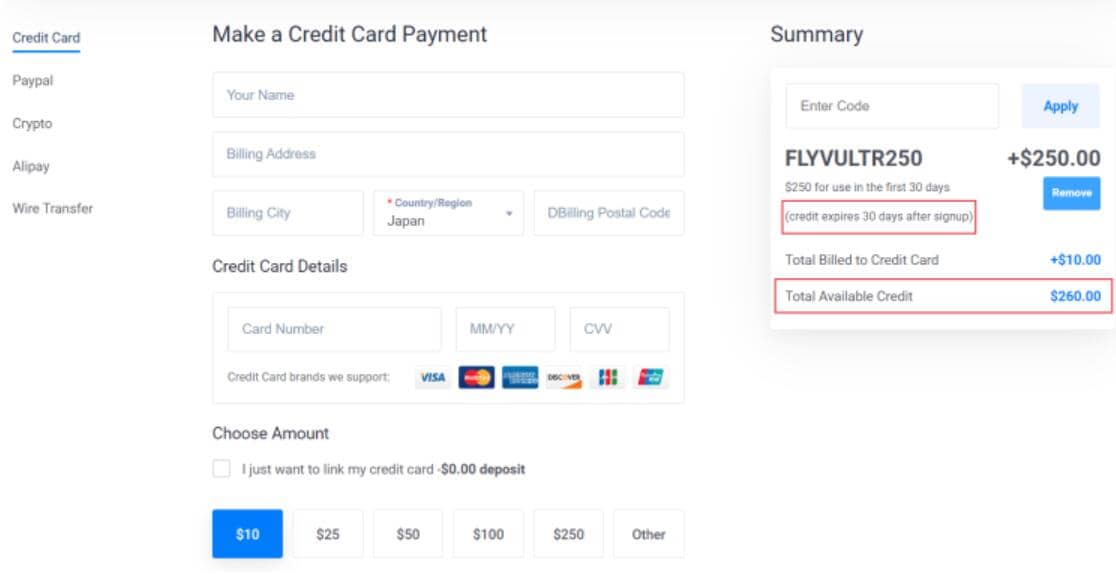Select the $25 deposit amount
The image size is (1116, 577).
pyautogui.click(x=328, y=534)
